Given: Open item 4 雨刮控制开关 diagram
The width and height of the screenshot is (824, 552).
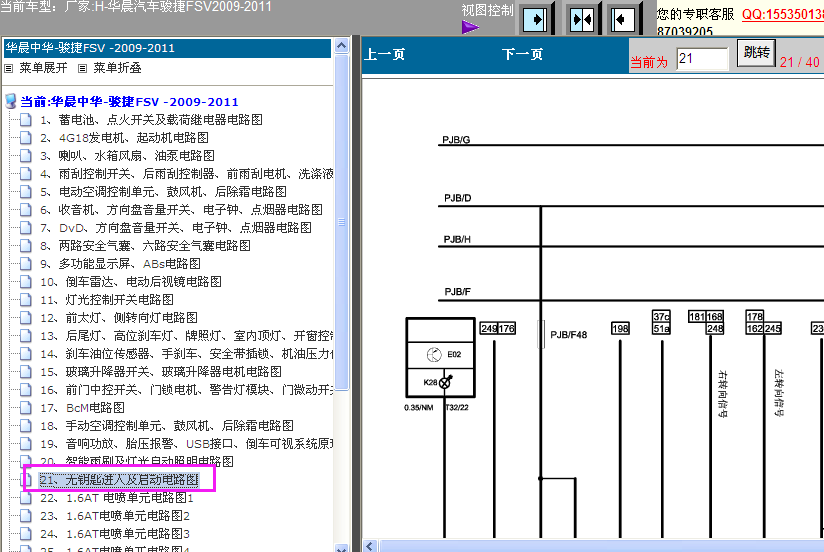Looking at the screenshot, I should coord(187,173).
